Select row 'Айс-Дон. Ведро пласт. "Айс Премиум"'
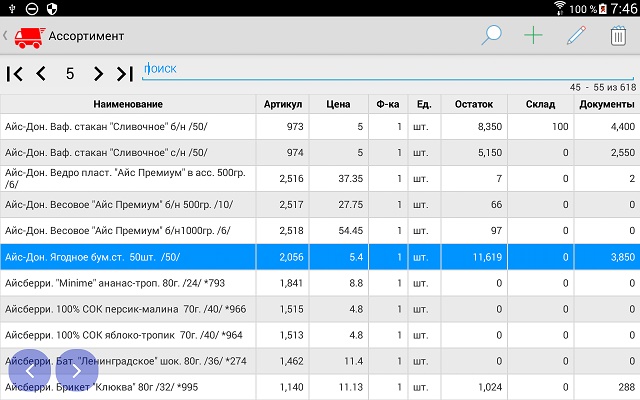 point(320,178)
